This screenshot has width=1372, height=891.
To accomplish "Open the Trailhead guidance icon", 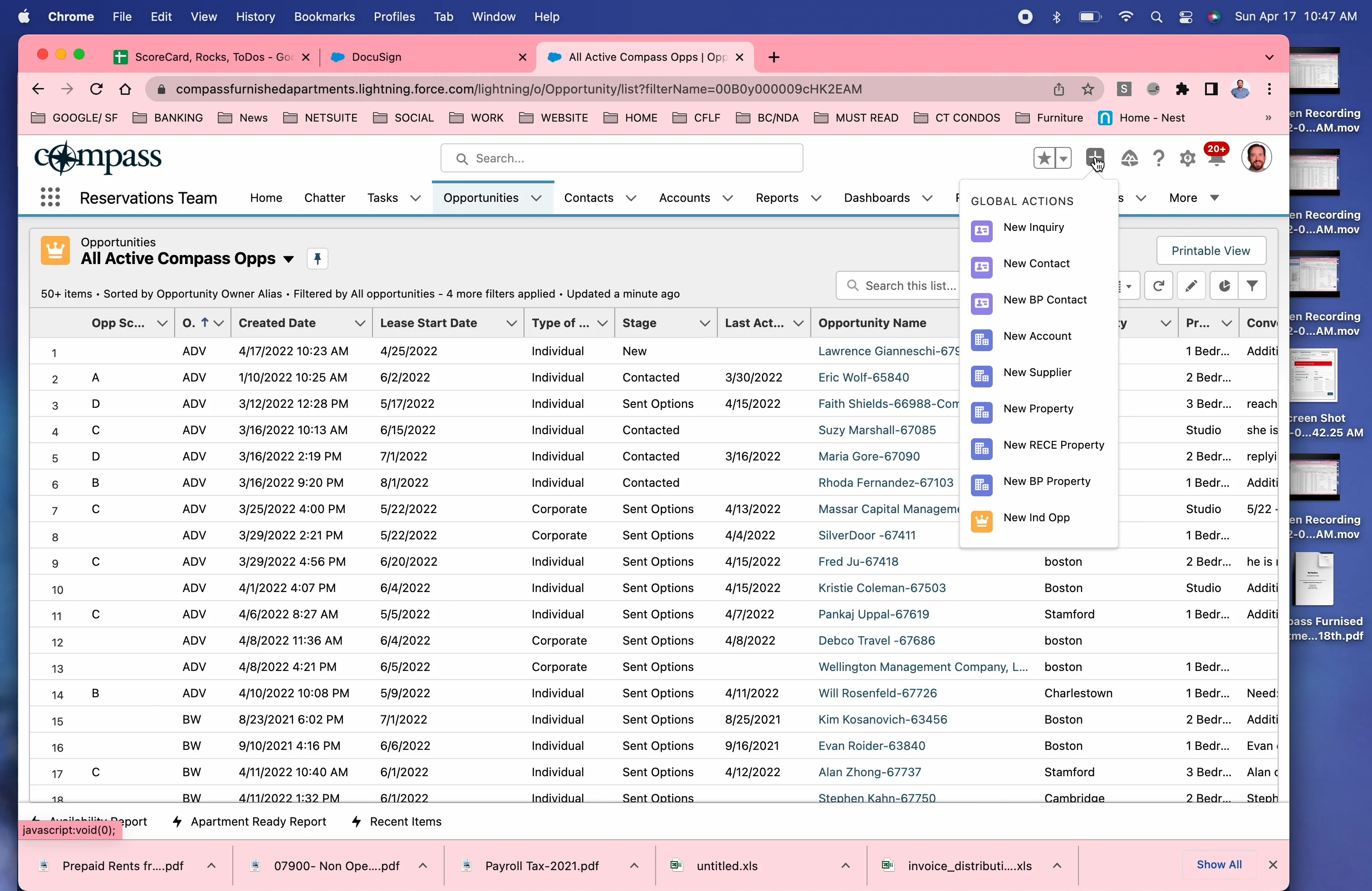I will pyautogui.click(x=1129, y=158).
